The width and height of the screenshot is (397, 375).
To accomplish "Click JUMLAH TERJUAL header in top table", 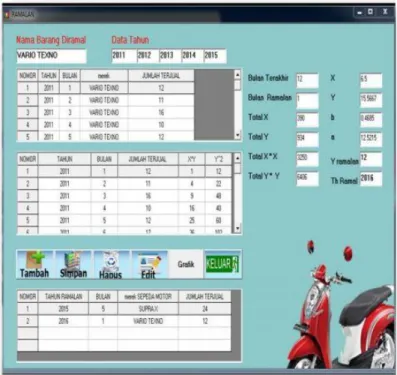I will [161, 76].
